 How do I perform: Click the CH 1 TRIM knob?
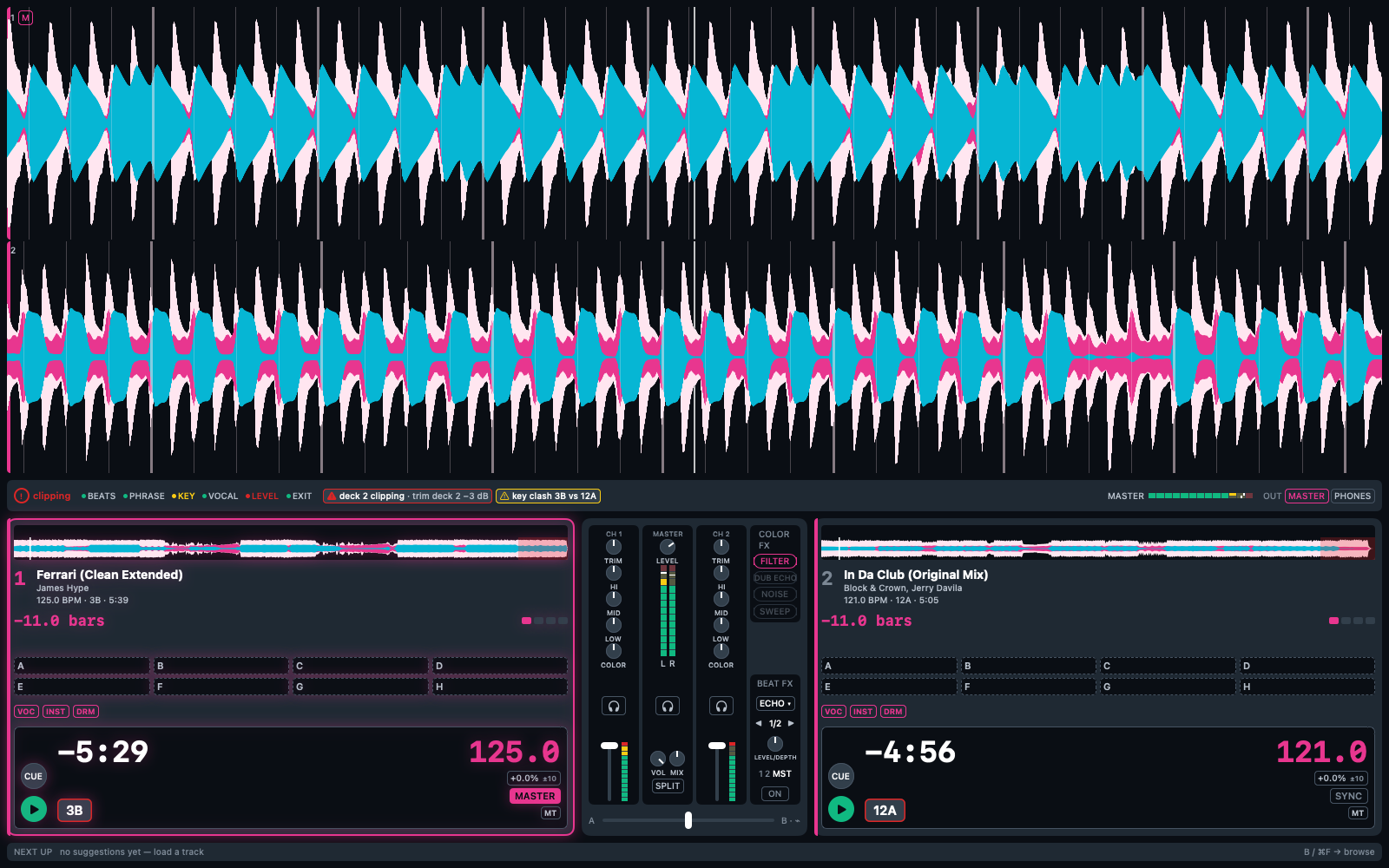tap(614, 546)
